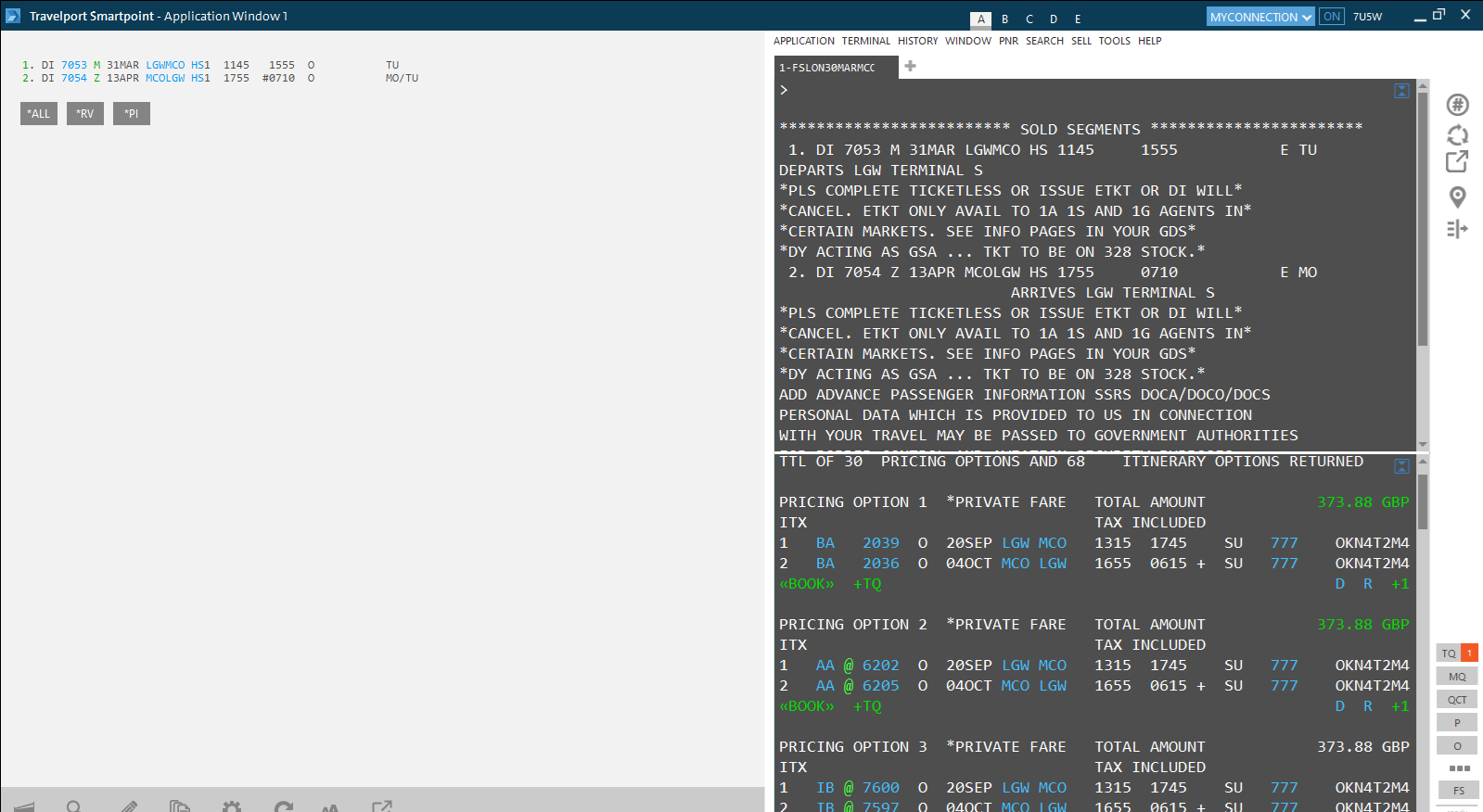This screenshot has height=812, width=1483.
Task: Click the P quick command button
Action: 1457,723
